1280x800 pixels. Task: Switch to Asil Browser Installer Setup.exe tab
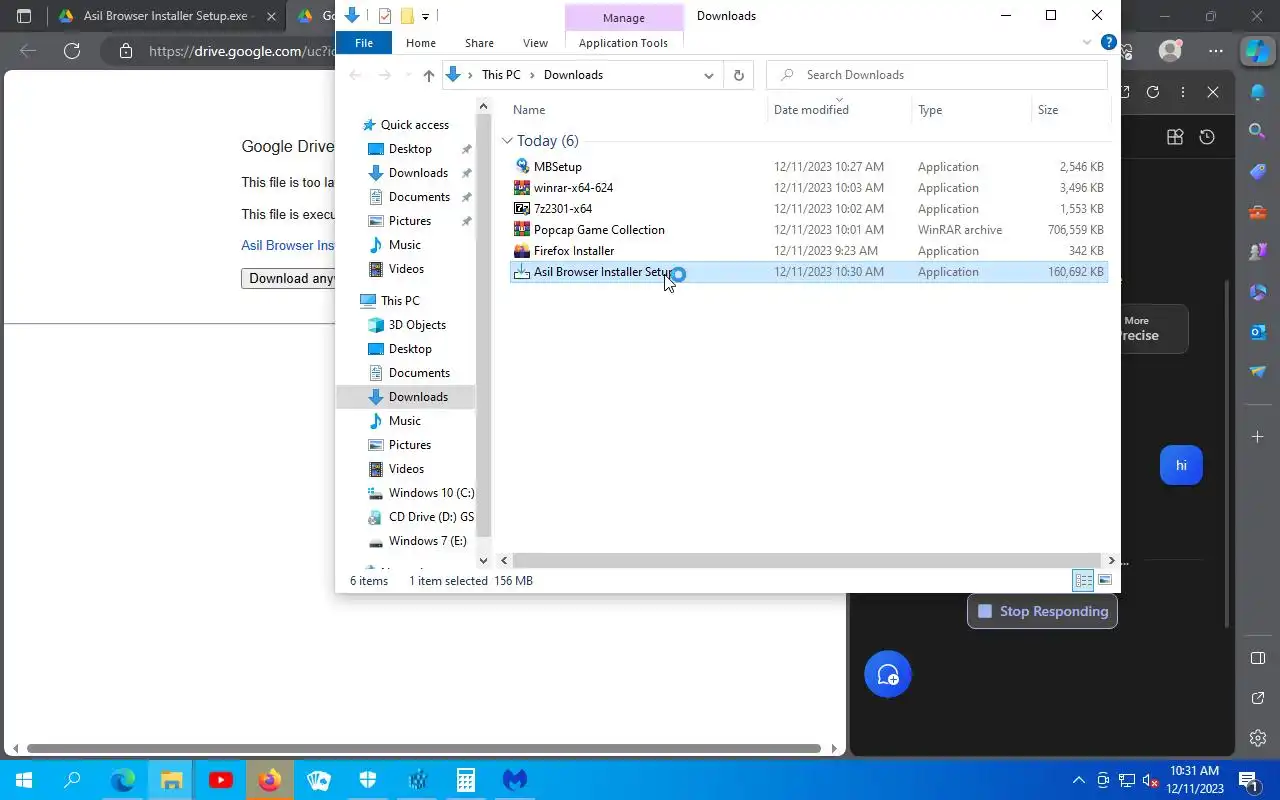pyautogui.click(x=166, y=16)
